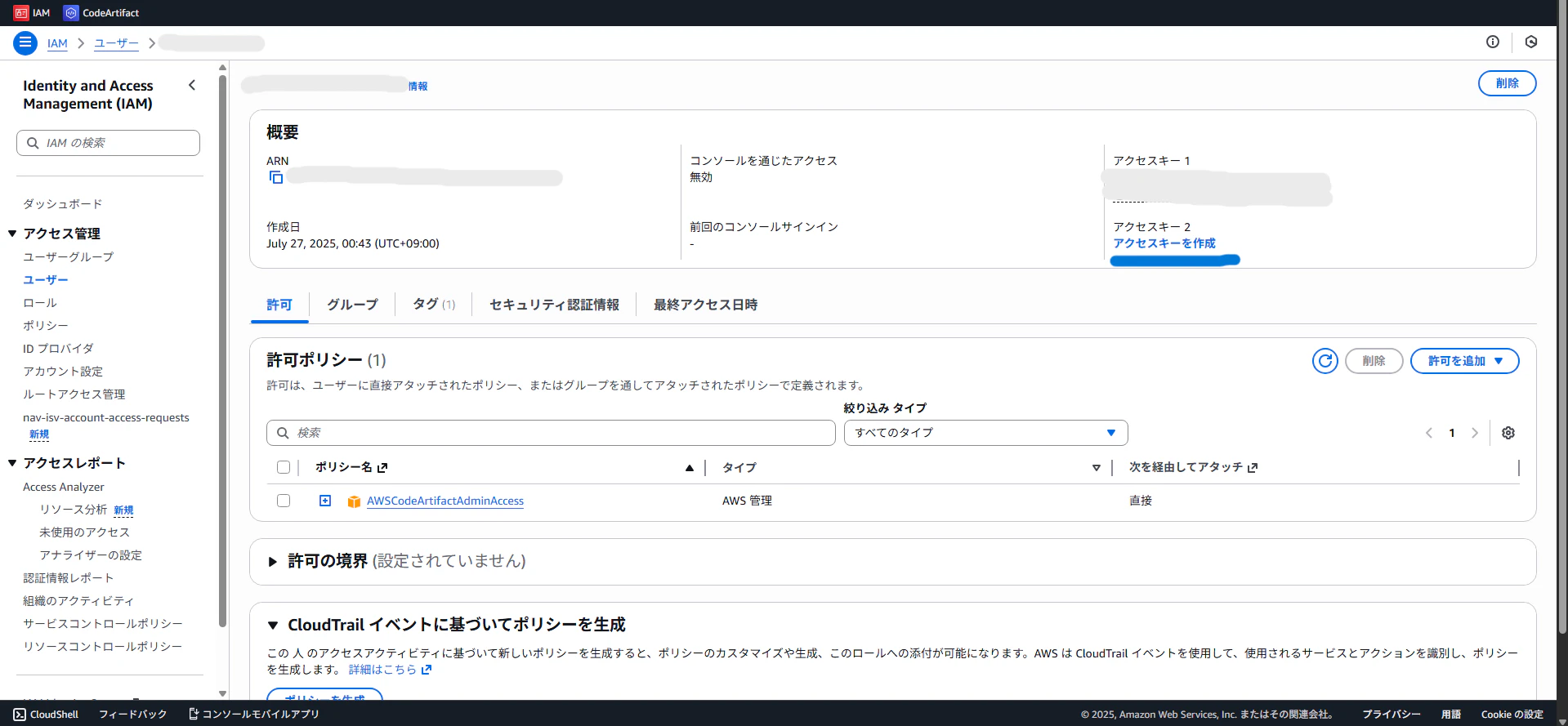This screenshot has width=1568, height=726.
Task: Go to previous policies page
Action: [x=1429, y=433]
